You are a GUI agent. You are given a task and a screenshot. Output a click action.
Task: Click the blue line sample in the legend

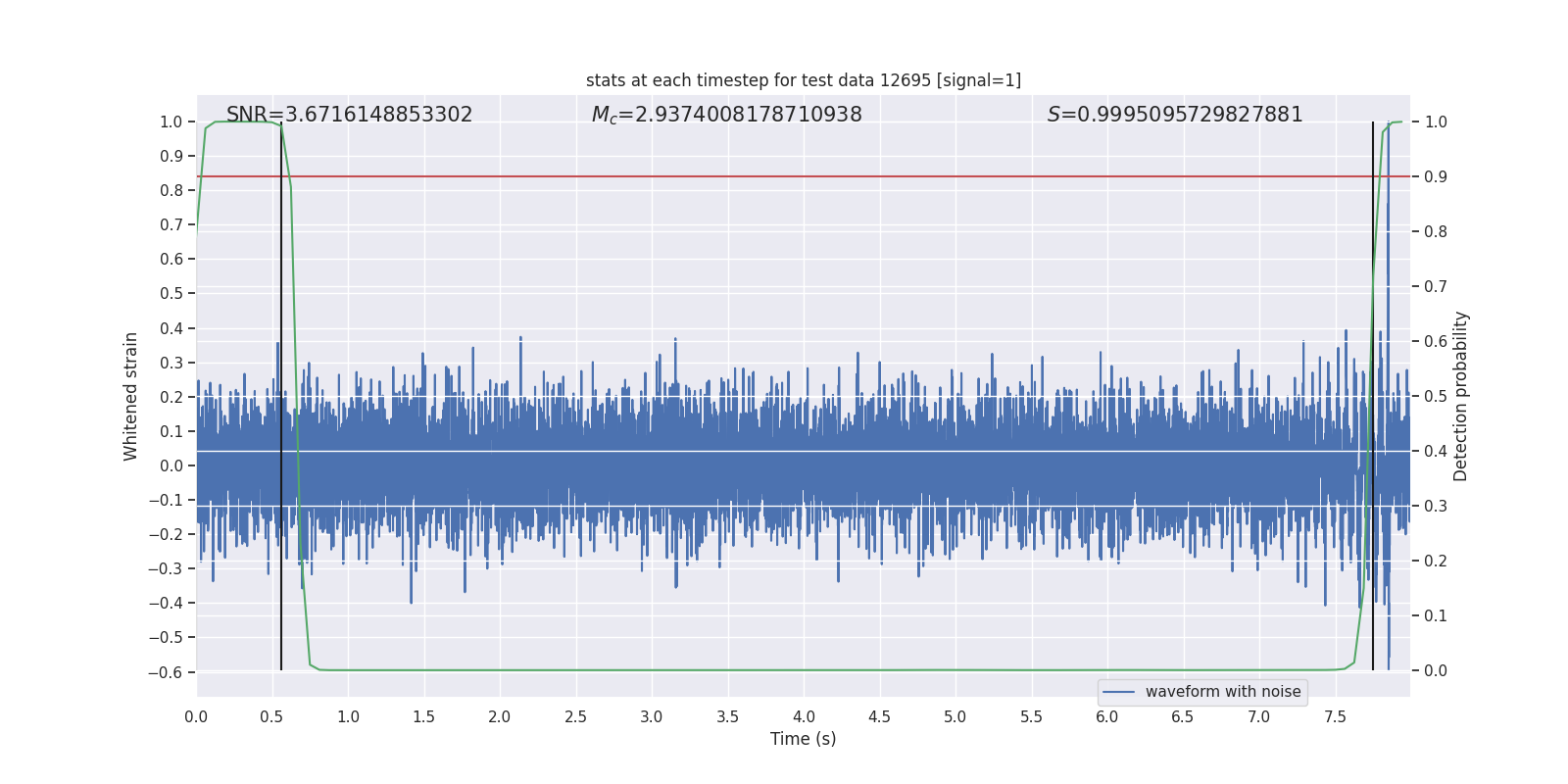[x=1118, y=692]
